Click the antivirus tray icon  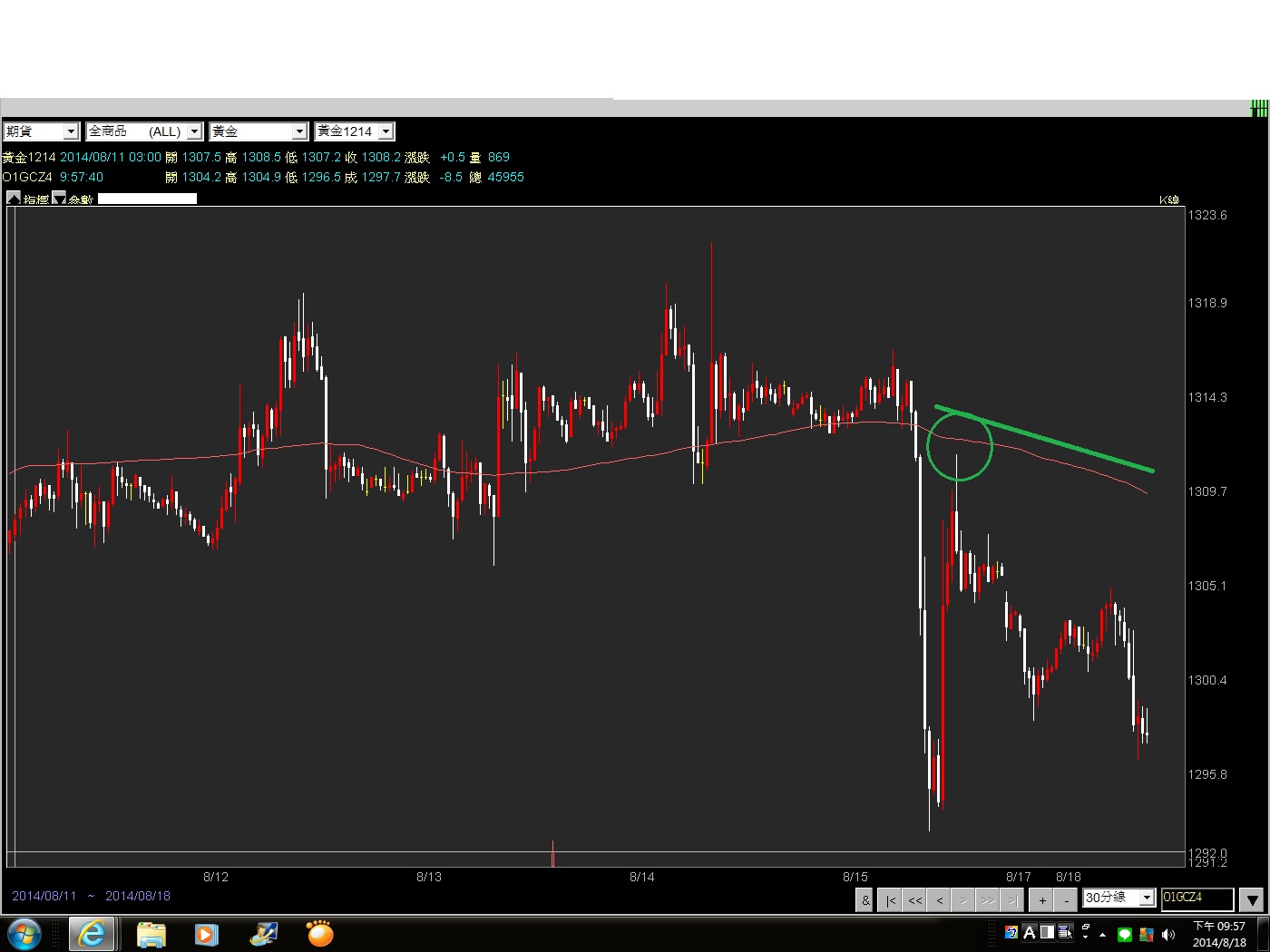[x=1147, y=935]
